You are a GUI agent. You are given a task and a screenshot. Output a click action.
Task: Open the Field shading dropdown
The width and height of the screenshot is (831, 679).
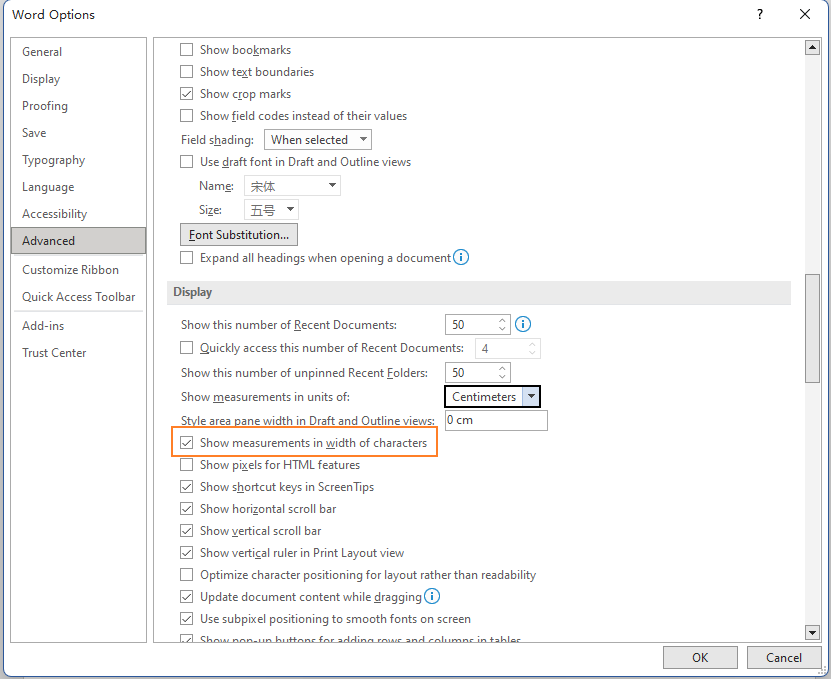pyautogui.click(x=318, y=139)
